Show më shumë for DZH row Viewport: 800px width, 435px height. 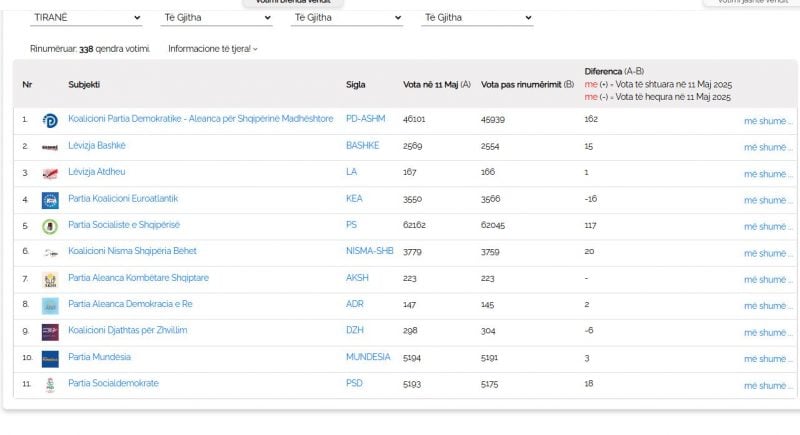pos(768,332)
